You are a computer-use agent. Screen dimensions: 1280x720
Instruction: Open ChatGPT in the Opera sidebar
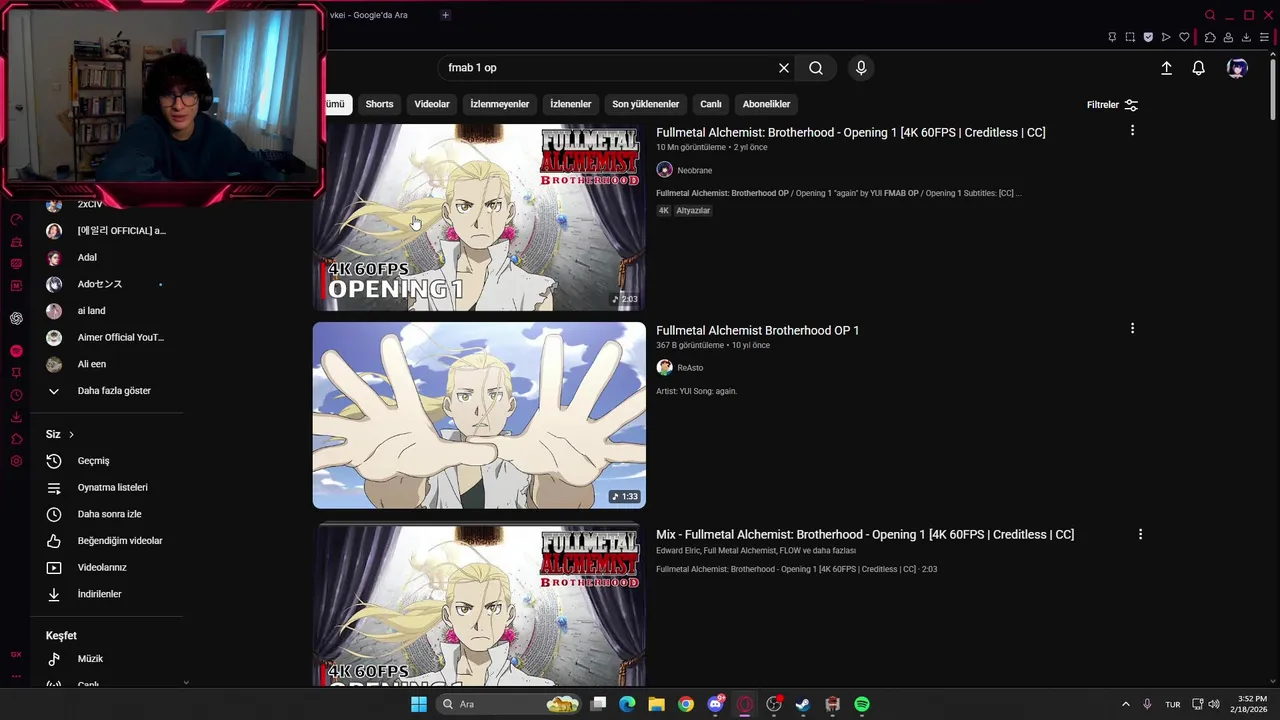[16, 318]
